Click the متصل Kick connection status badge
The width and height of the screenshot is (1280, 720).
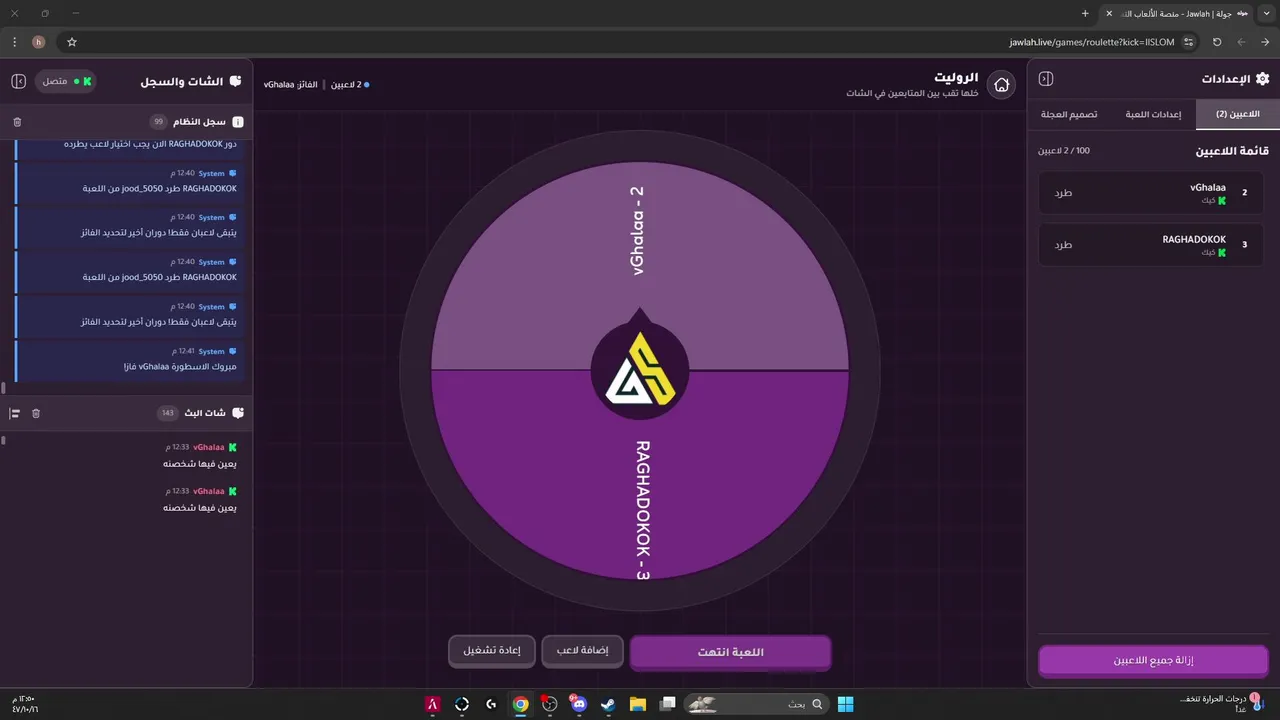tap(66, 80)
